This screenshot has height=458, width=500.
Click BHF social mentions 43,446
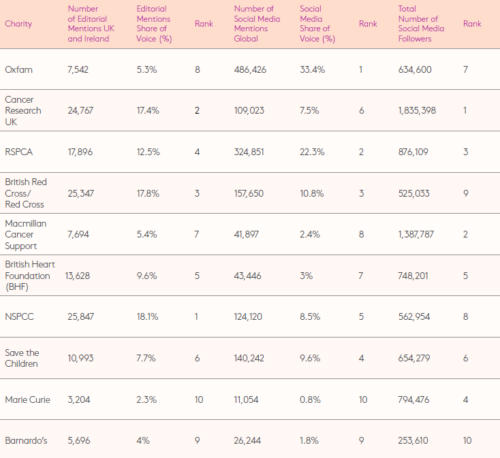247,276
